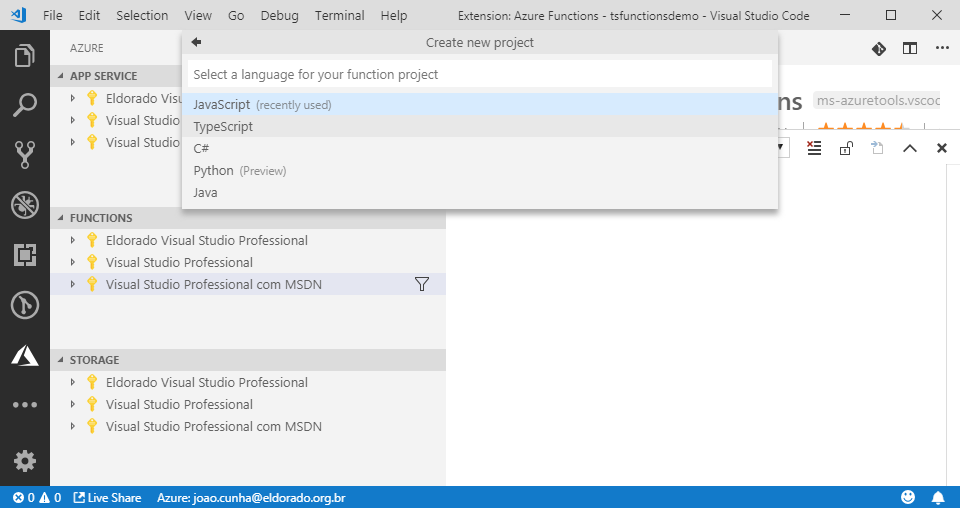This screenshot has height=508, width=960.
Task: Click the extension star rating
Action: pos(863,127)
